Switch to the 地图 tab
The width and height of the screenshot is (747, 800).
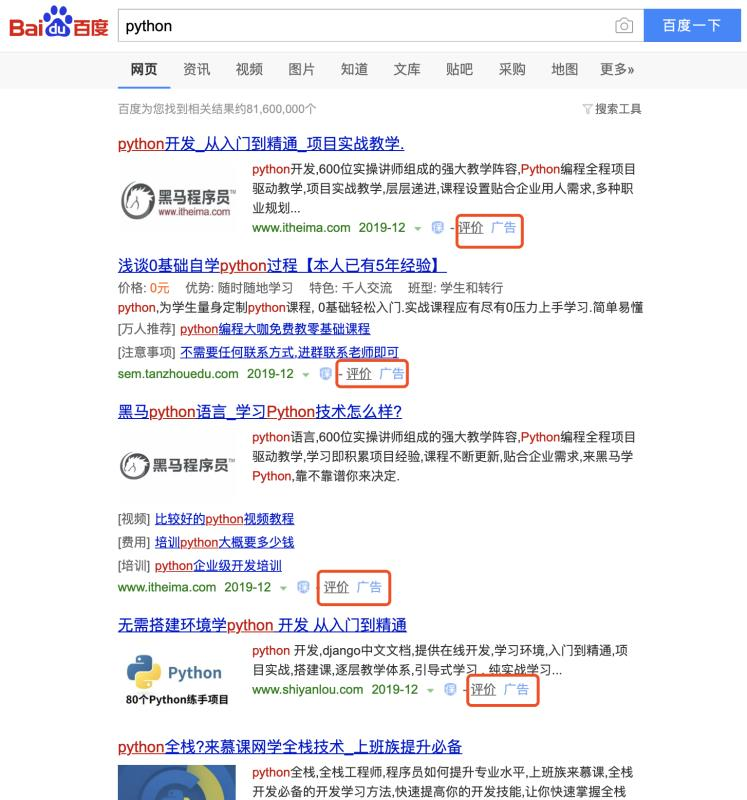pyautogui.click(x=564, y=69)
